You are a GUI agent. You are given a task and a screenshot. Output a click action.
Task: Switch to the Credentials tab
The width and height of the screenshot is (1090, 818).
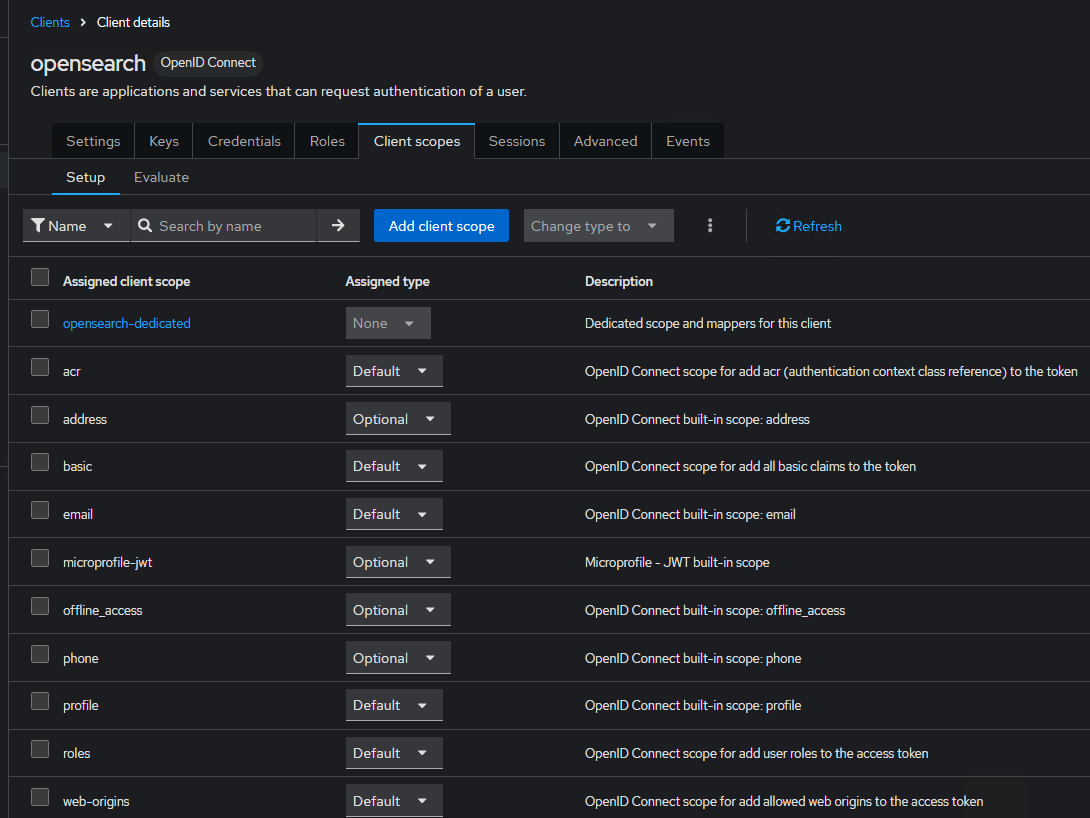point(244,141)
